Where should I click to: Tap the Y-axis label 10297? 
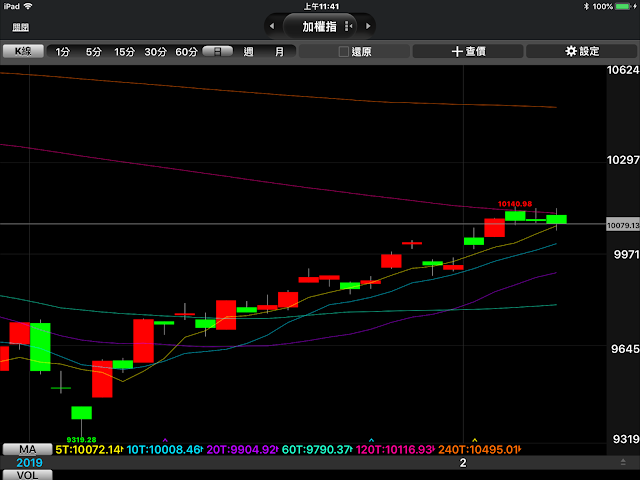(x=623, y=160)
